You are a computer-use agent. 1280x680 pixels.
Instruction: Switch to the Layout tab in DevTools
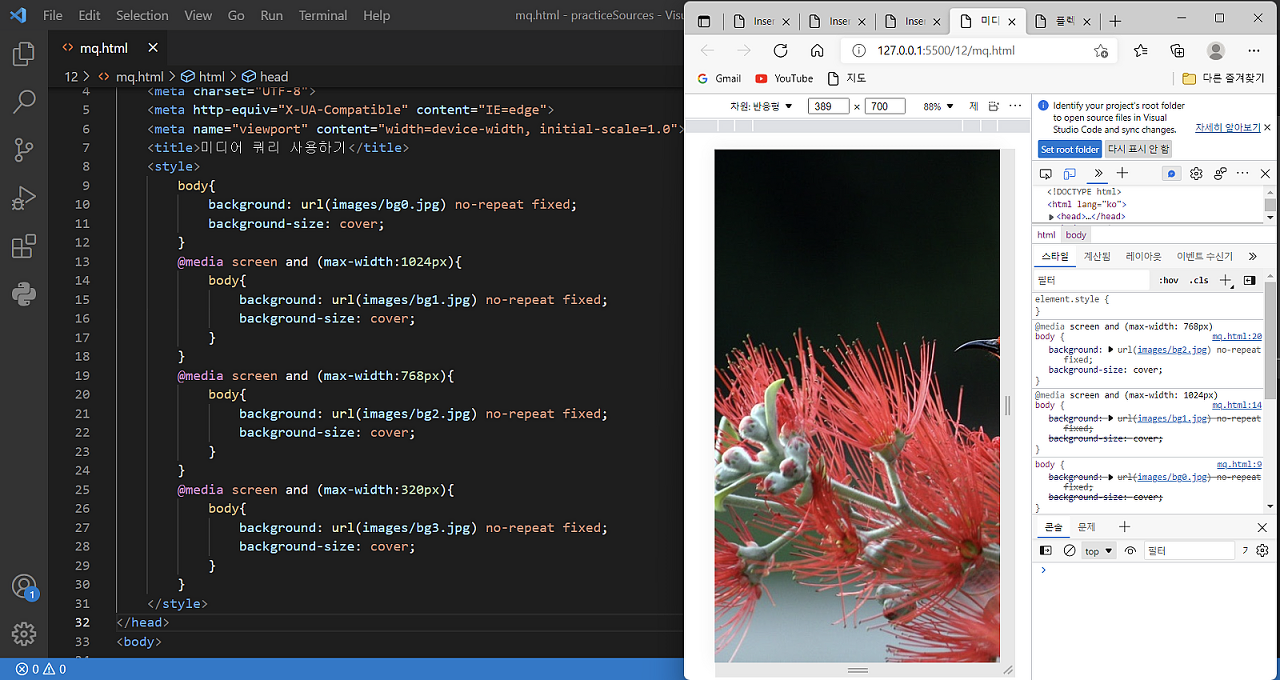(x=1143, y=257)
